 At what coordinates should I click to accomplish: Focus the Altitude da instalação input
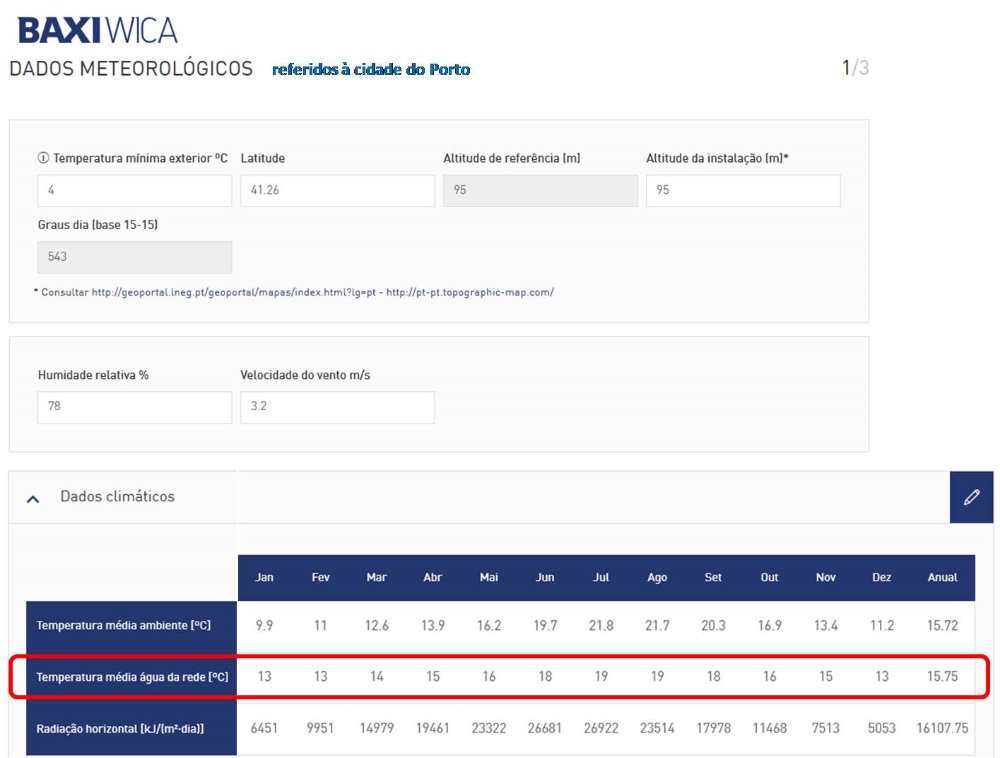(742, 190)
